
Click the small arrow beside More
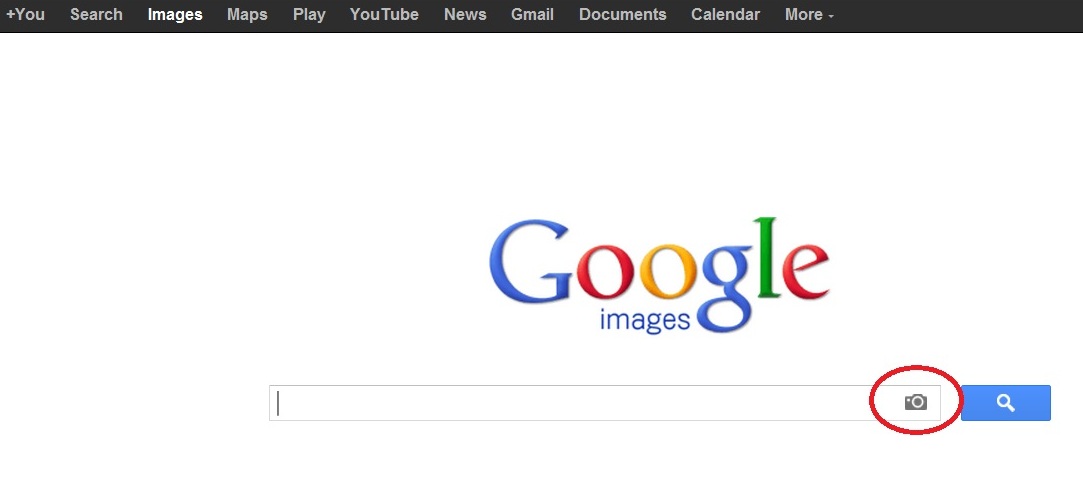click(831, 16)
